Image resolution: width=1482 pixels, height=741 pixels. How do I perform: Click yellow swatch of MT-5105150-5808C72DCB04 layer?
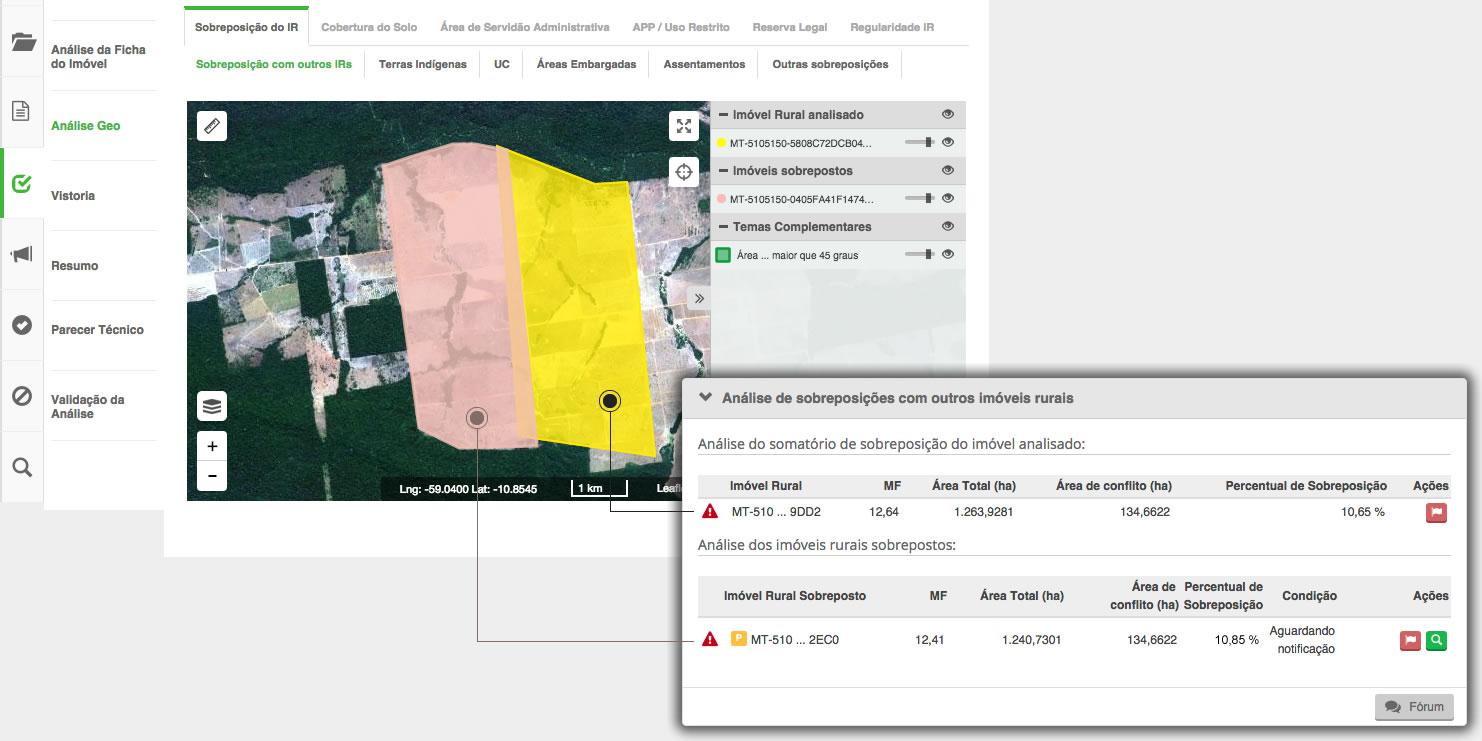point(721,143)
